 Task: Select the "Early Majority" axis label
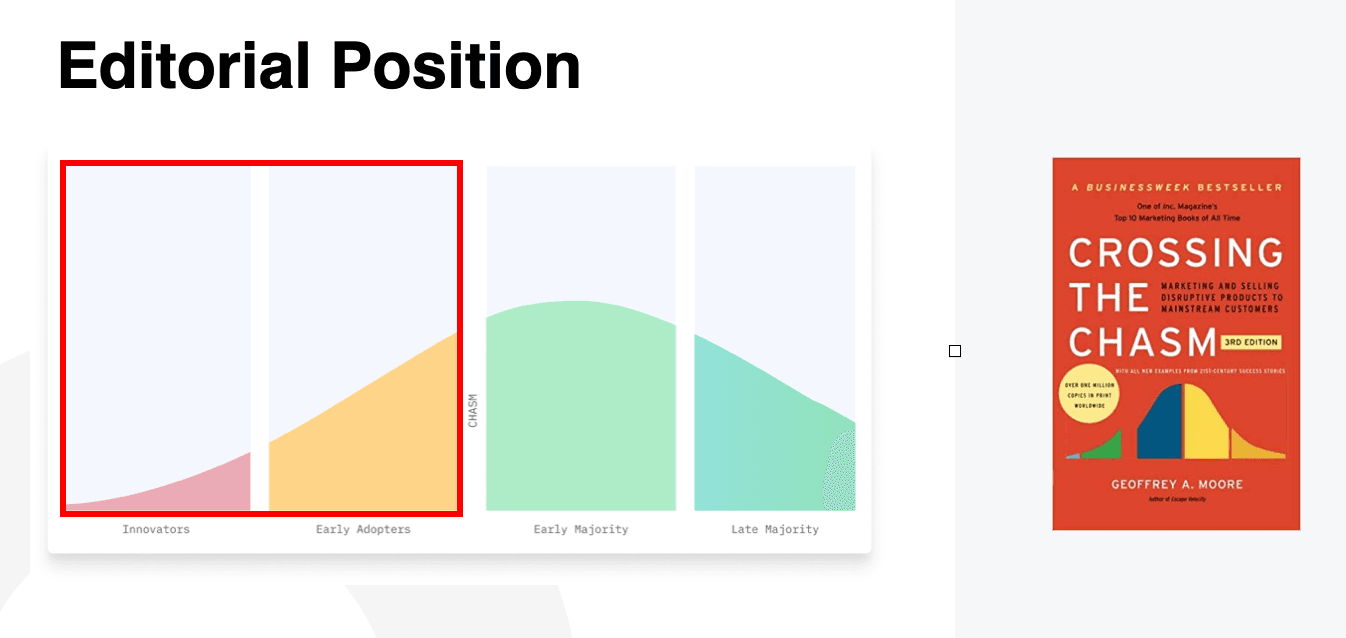(581, 529)
